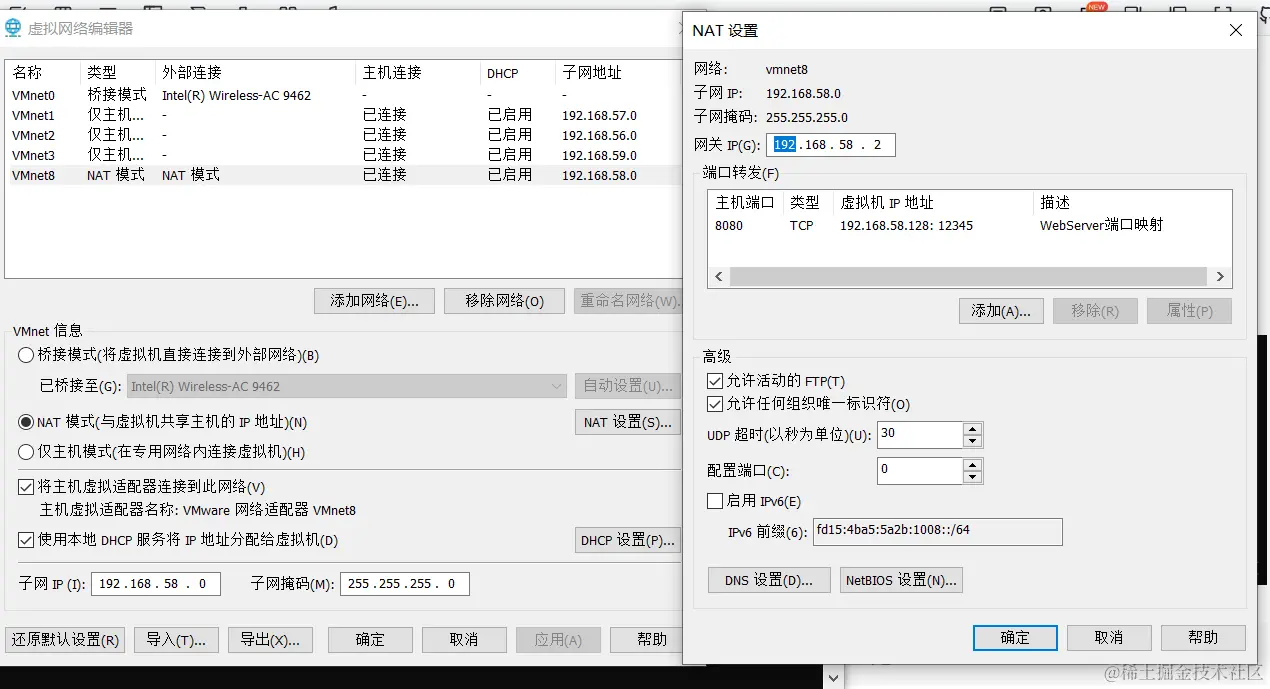Select VMnet8 row in network list

345,175
